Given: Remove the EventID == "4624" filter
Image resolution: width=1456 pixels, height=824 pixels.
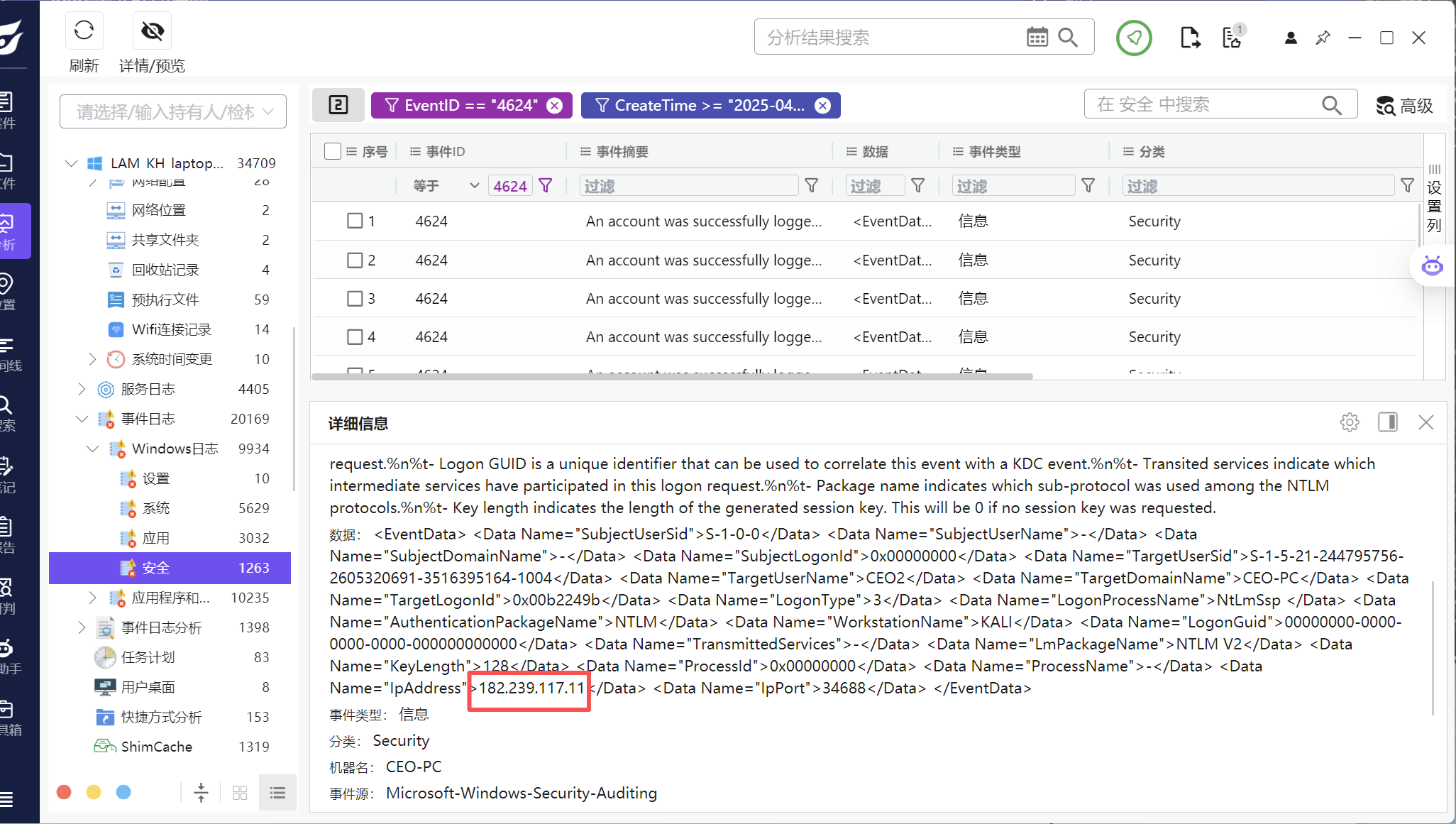Looking at the screenshot, I should point(555,106).
